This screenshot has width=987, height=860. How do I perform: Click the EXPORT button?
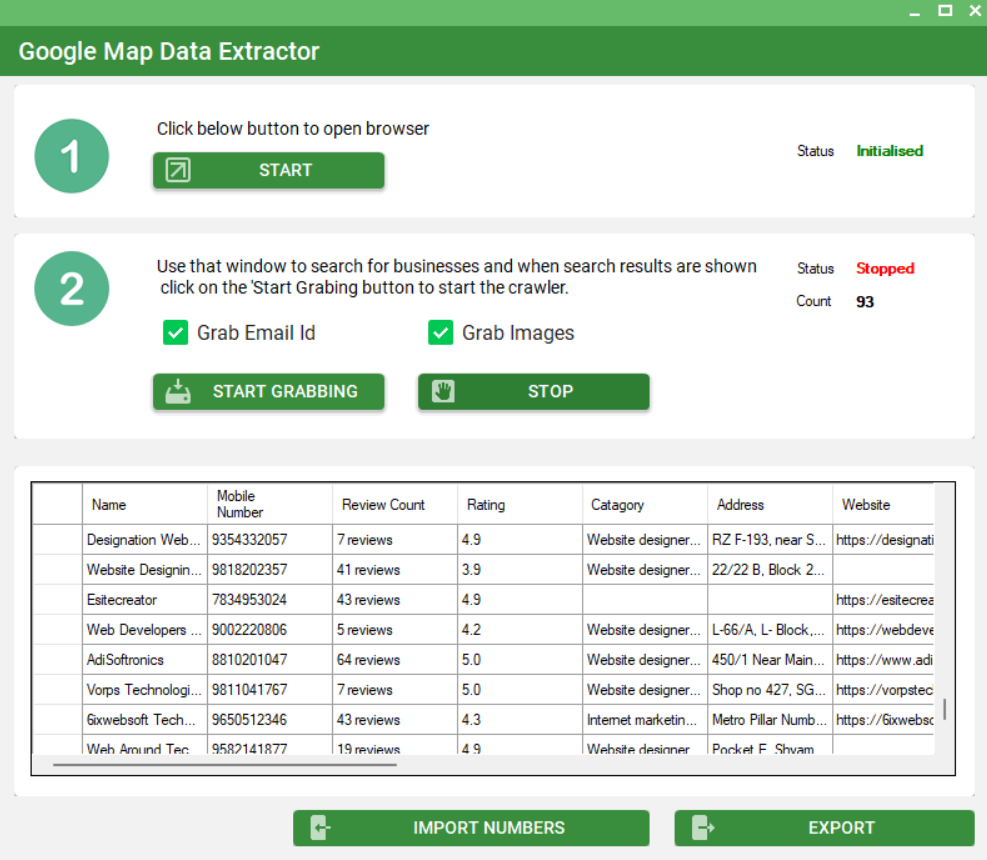click(824, 828)
